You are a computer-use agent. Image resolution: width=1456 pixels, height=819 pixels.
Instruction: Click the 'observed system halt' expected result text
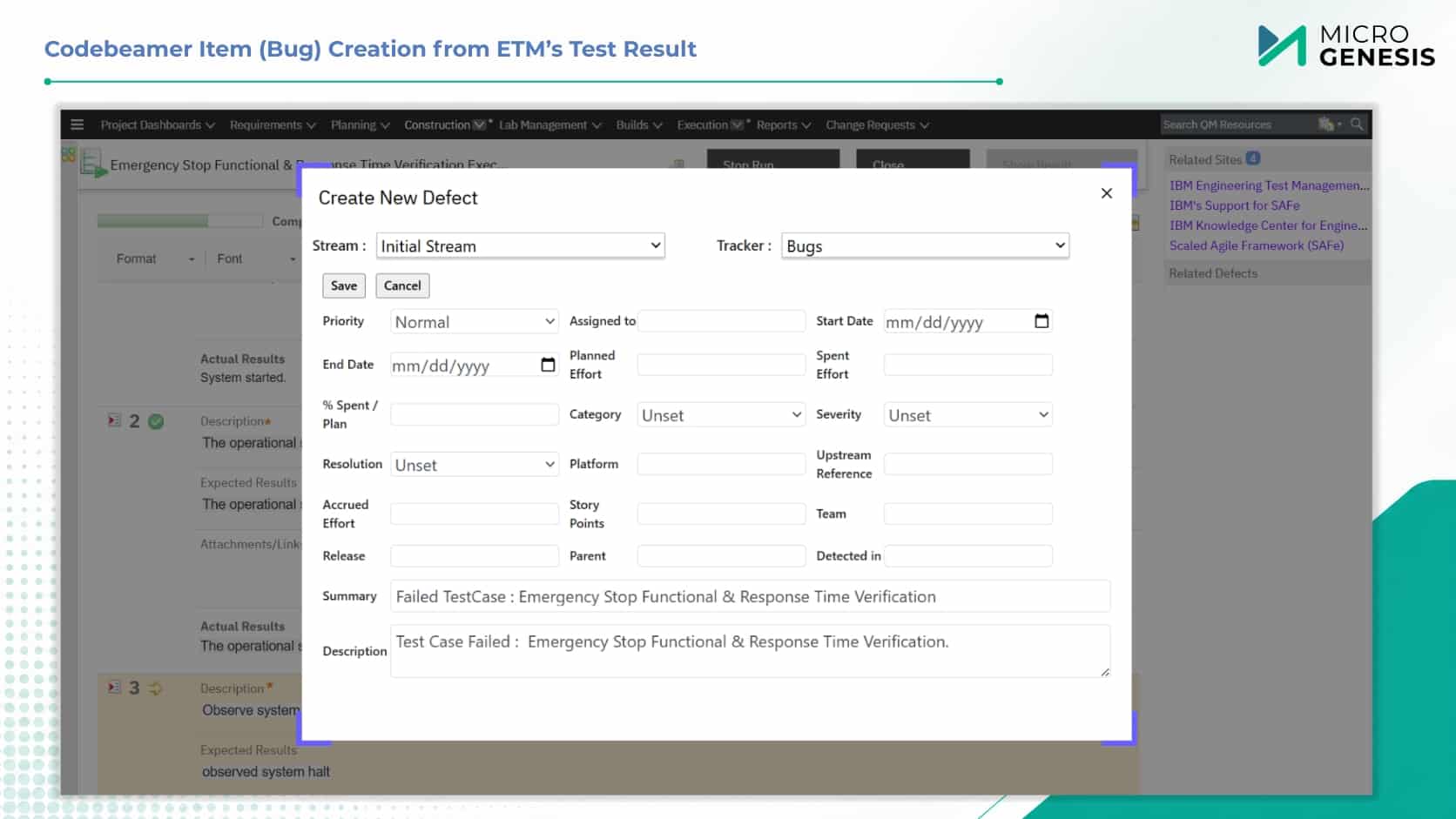[x=266, y=772]
